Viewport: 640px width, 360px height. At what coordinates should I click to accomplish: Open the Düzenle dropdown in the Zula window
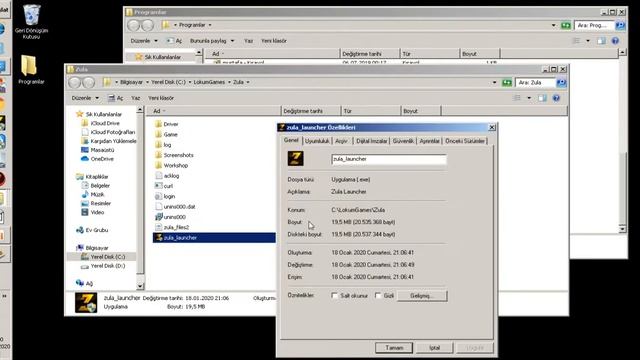click(85, 98)
